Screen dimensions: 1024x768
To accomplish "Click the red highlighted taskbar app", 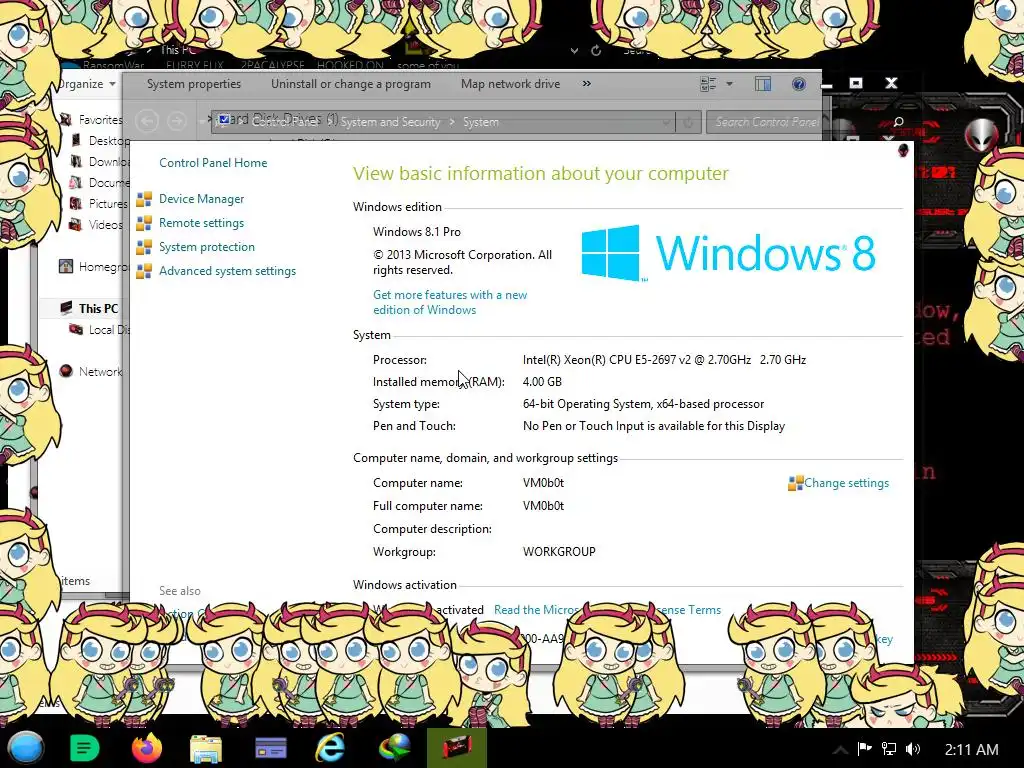I will pos(456,748).
